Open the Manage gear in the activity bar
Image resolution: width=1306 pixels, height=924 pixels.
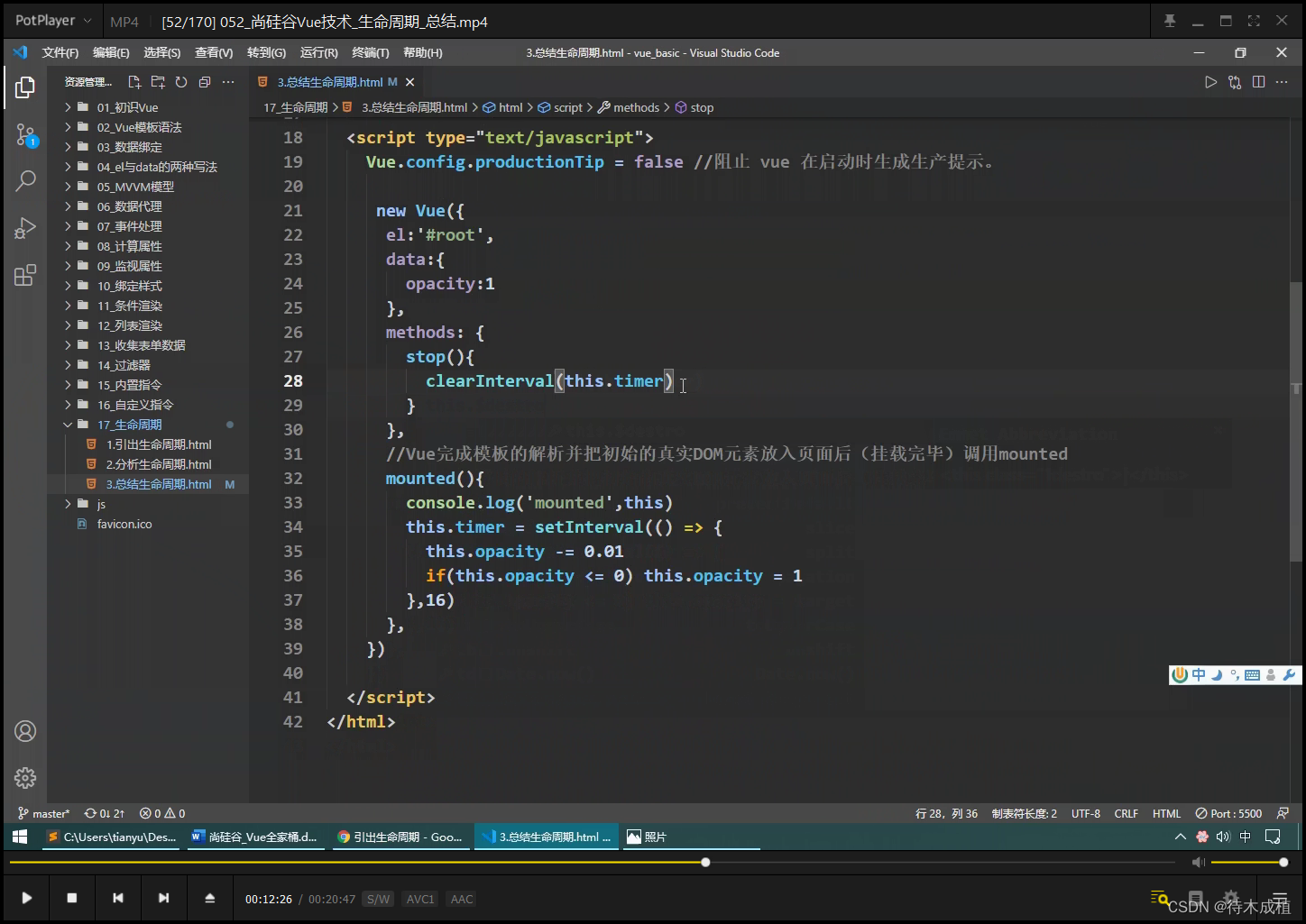25,777
